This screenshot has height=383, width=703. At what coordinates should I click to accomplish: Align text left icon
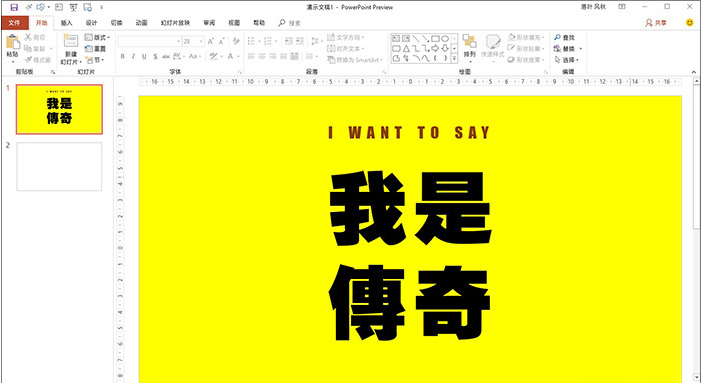click(x=251, y=56)
